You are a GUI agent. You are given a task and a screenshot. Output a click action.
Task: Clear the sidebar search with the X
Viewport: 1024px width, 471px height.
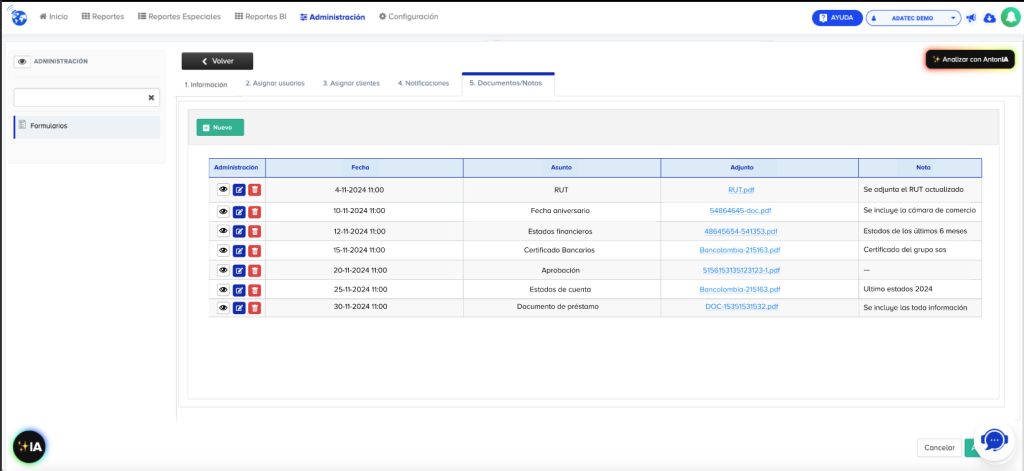click(151, 97)
